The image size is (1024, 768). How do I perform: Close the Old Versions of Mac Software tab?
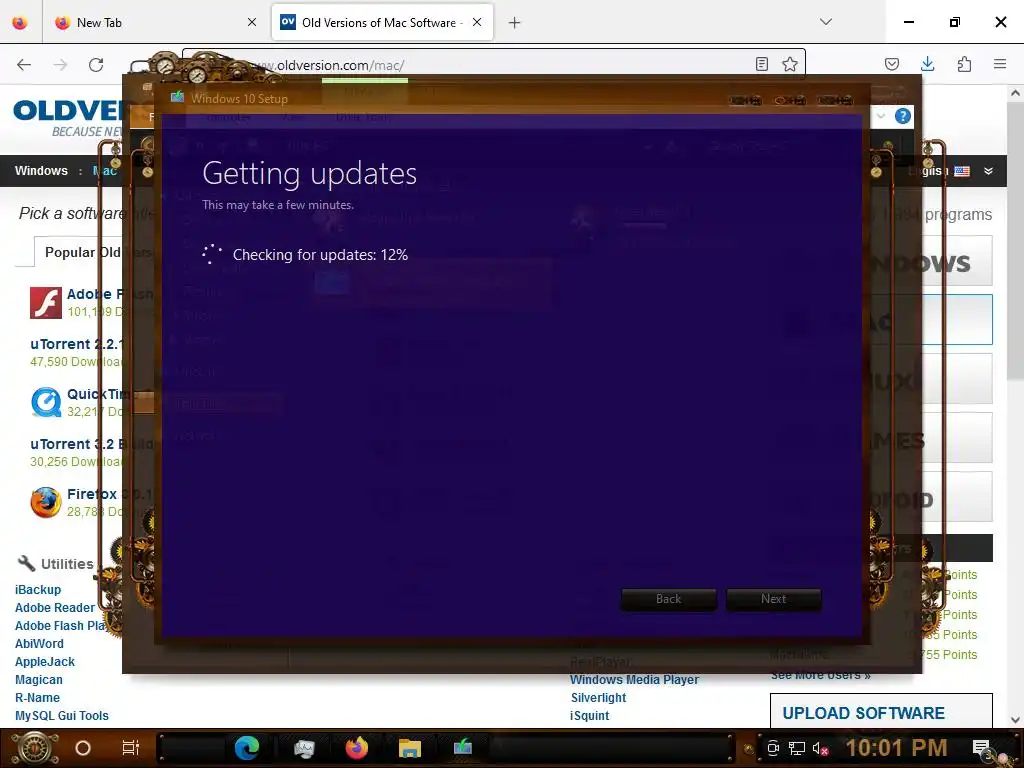pyautogui.click(x=477, y=22)
